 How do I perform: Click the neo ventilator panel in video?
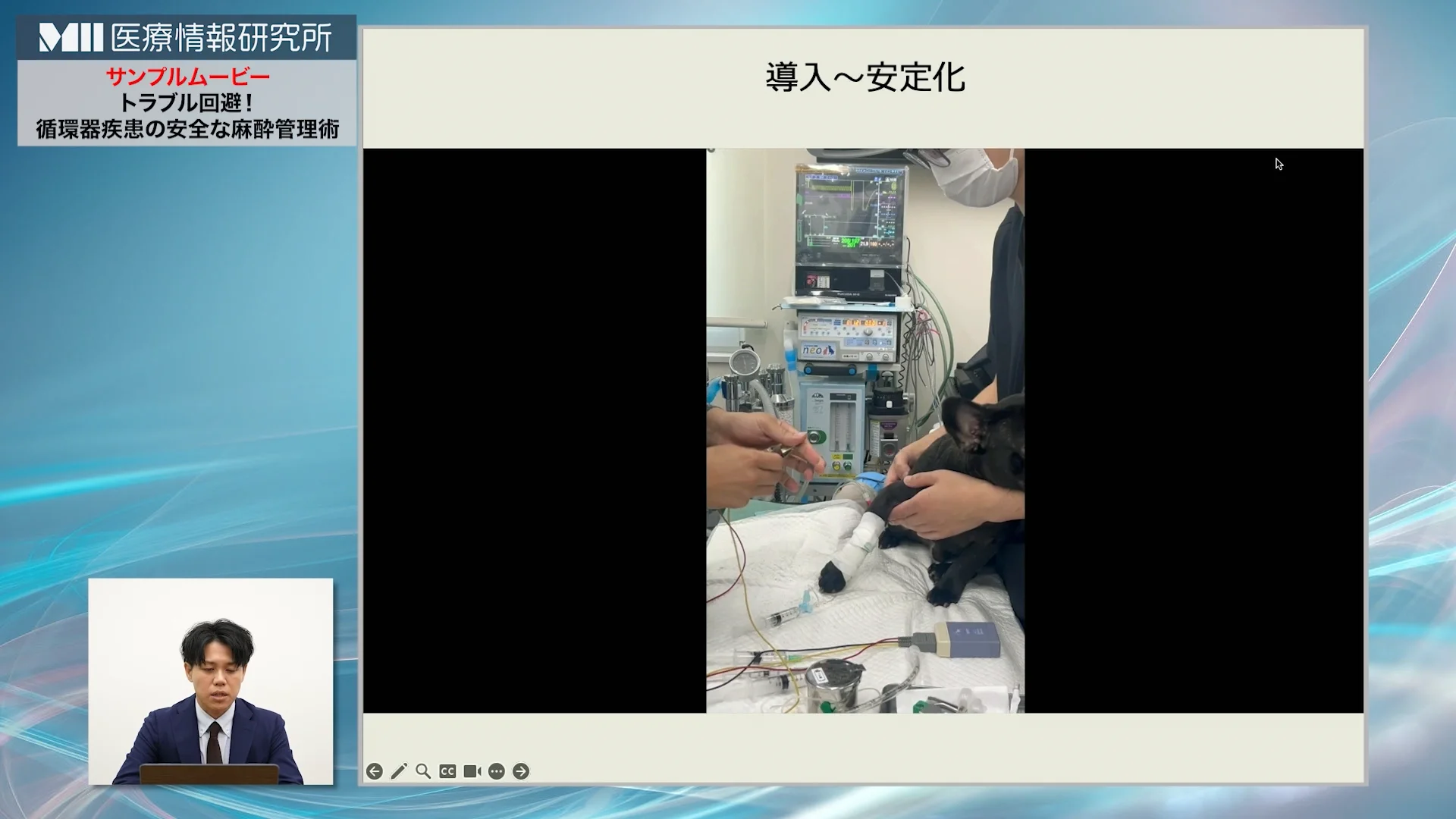pyautogui.click(x=848, y=337)
